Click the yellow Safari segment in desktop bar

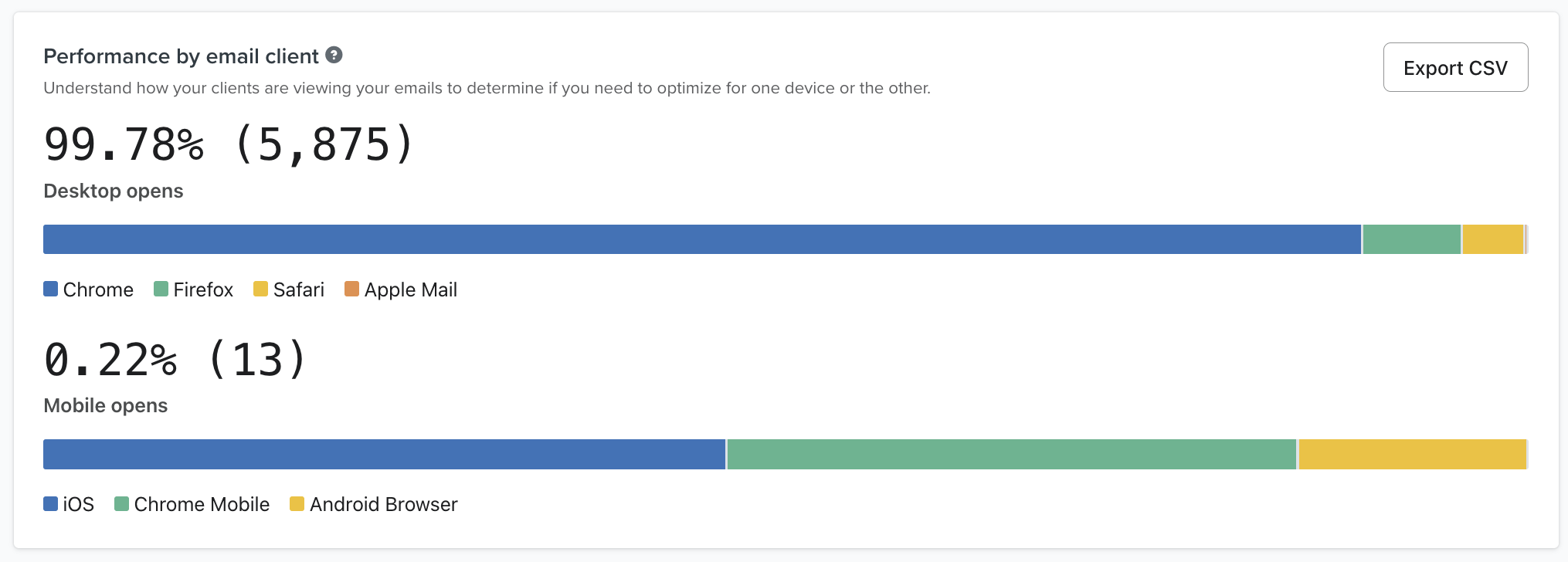(x=1492, y=239)
